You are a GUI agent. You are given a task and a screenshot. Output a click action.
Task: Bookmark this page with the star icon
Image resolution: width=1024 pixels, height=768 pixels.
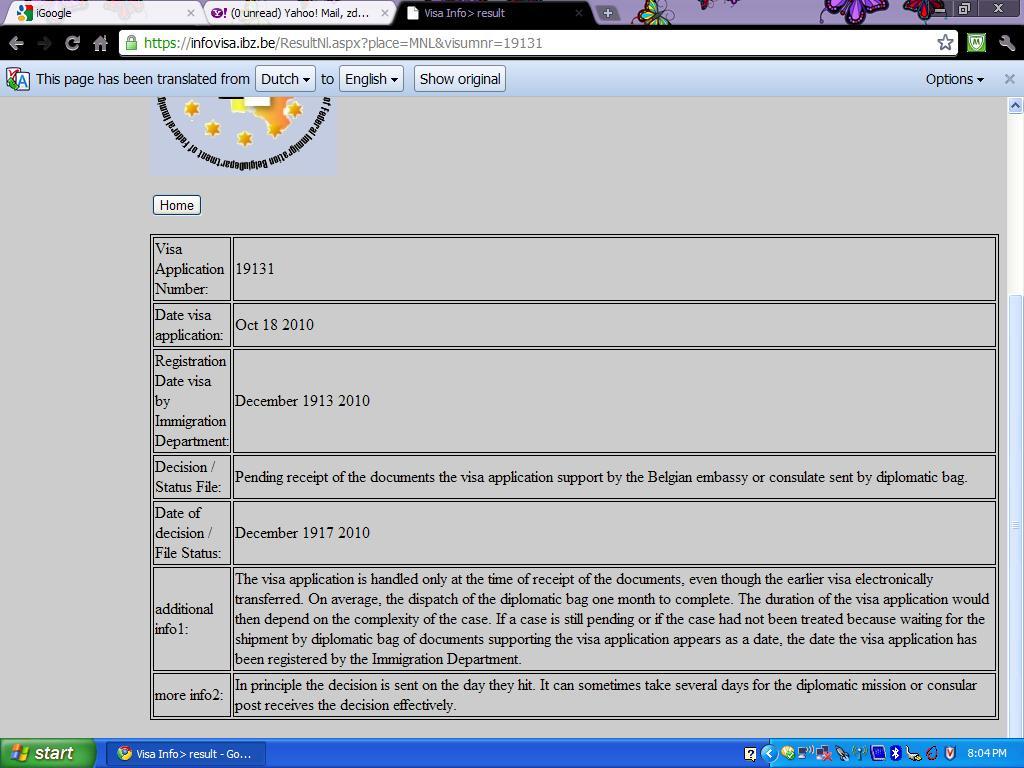pyautogui.click(x=945, y=43)
